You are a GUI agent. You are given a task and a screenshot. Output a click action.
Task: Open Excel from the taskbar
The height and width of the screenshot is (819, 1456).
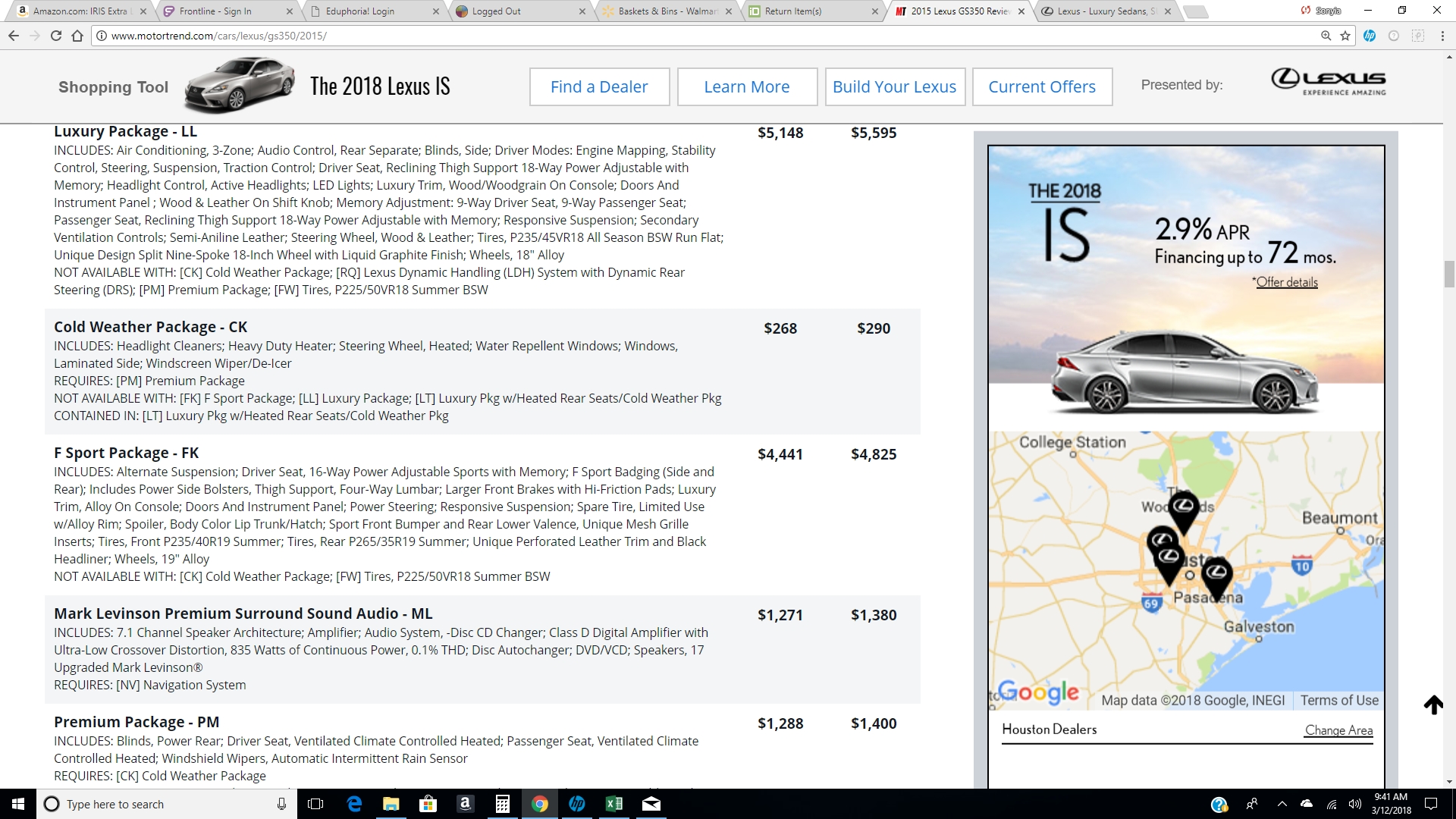(614, 804)
